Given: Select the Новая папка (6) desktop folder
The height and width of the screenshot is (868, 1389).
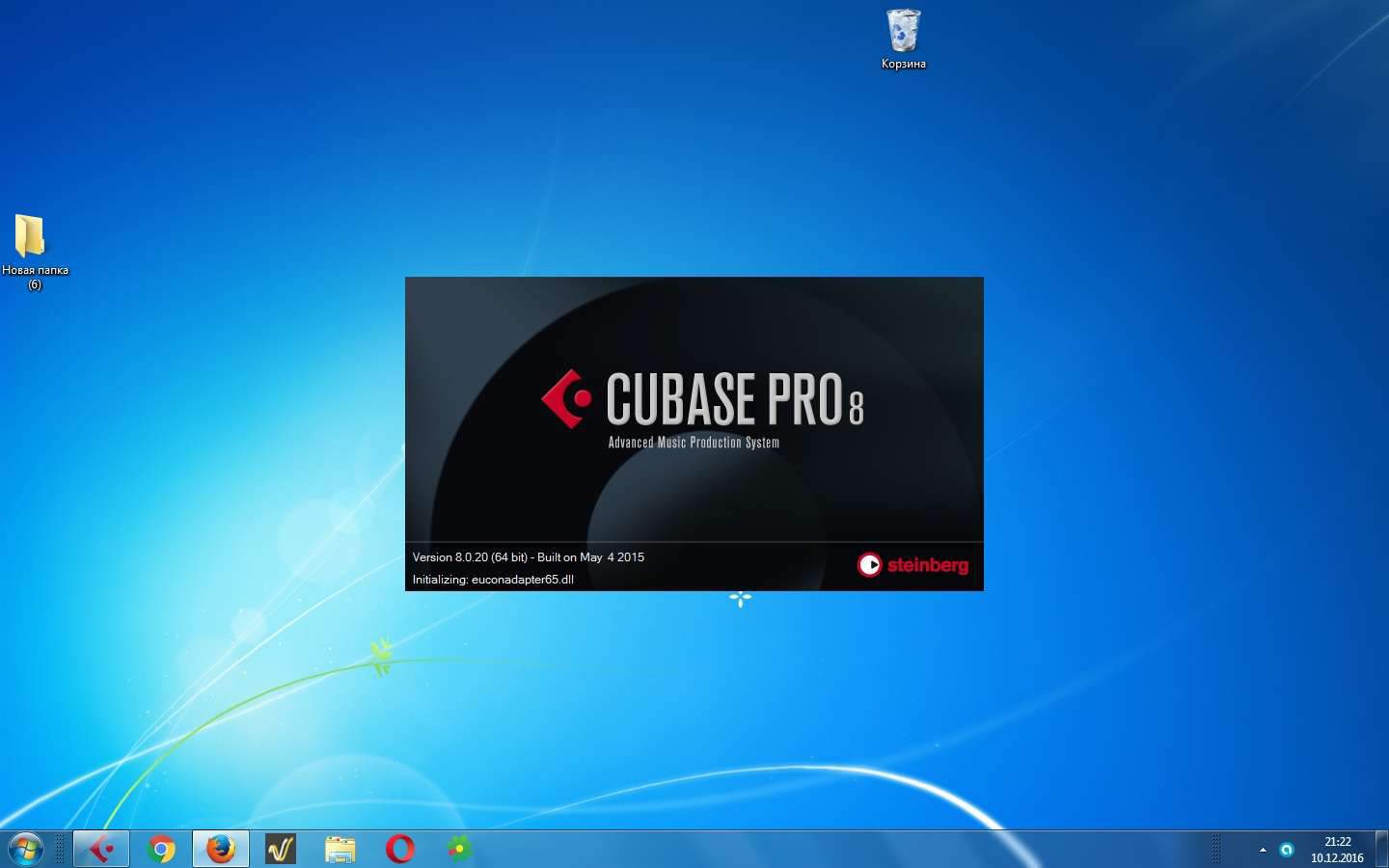Looking at the screenshot, I should tap(34, 252).
